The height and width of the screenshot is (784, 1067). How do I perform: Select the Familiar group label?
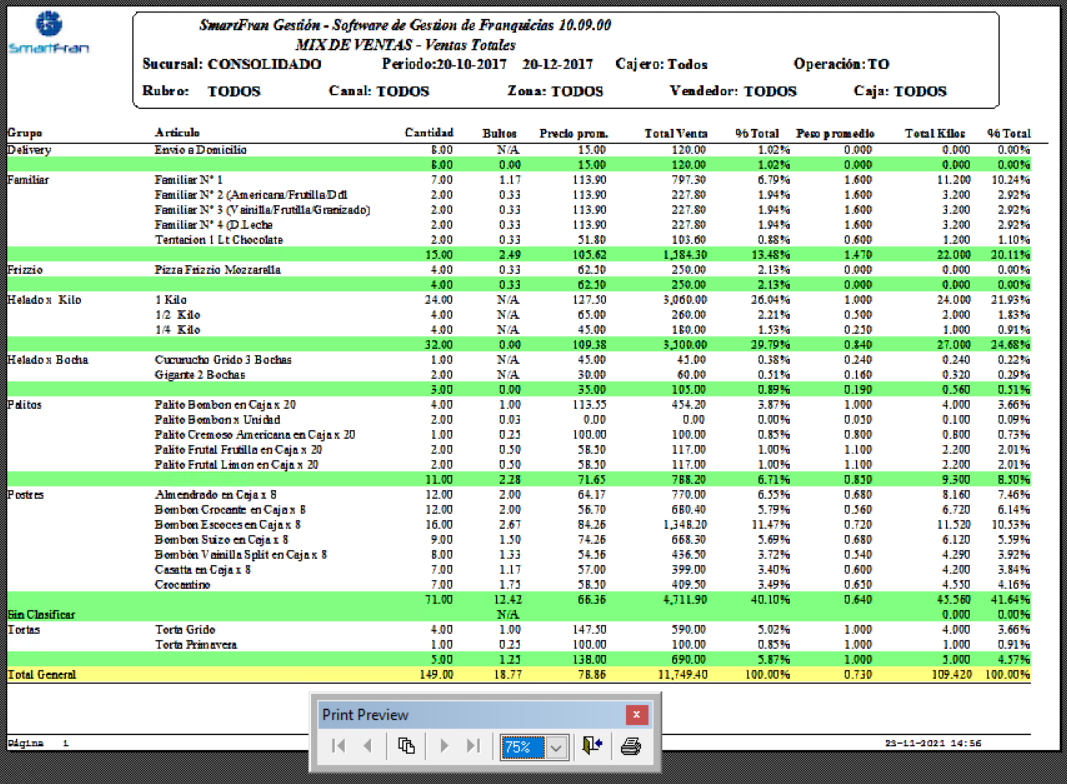pyautogui.click(x=28, y=180)
